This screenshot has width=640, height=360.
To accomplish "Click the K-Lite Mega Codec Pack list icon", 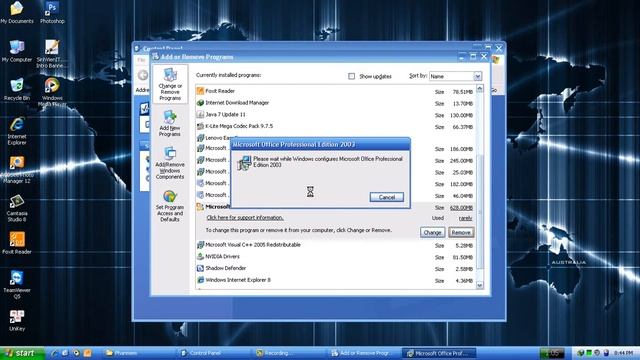I will click(x=200, y=127).
